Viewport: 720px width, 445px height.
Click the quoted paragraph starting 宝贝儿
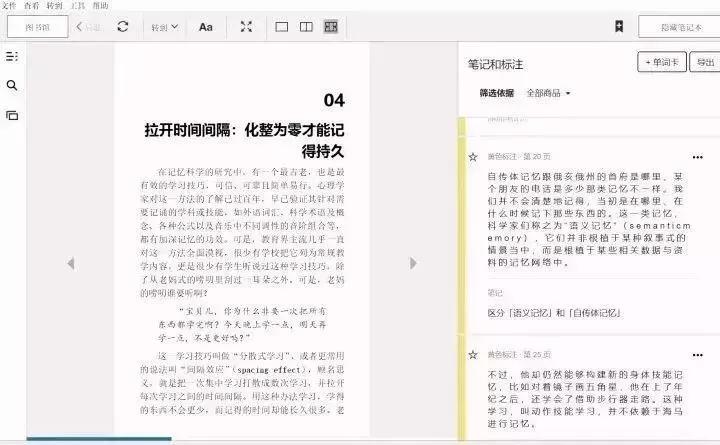tap(242, 324)
